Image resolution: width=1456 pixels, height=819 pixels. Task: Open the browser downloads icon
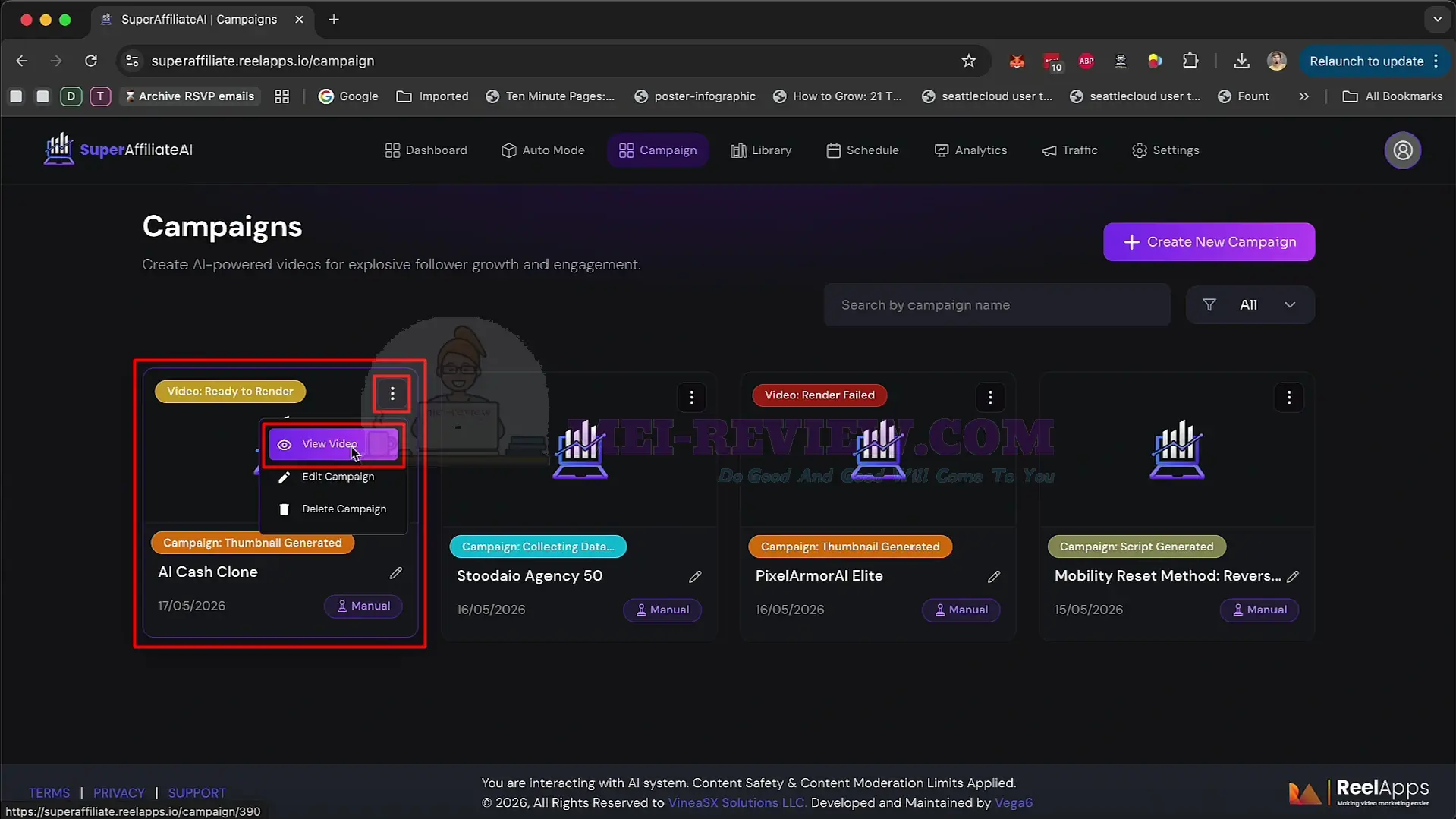1241,61
